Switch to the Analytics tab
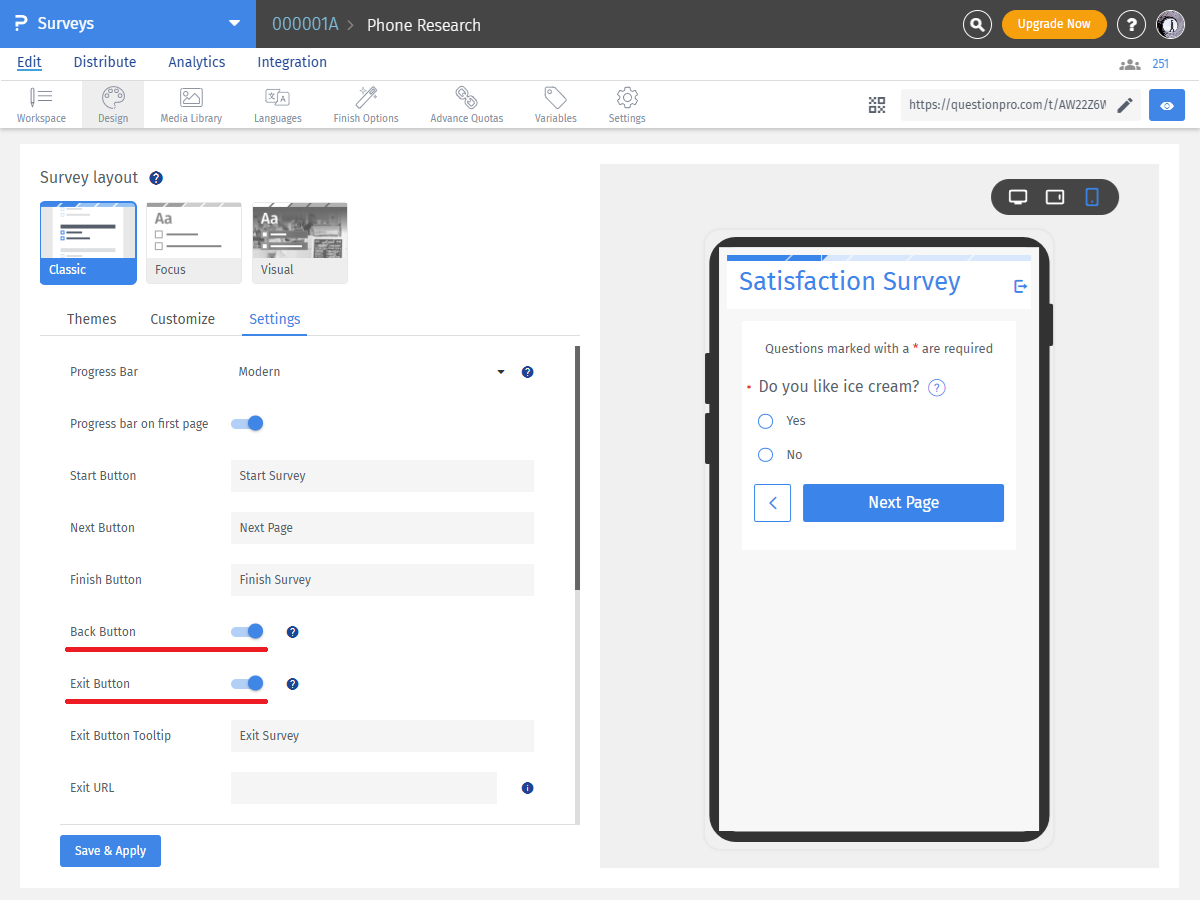 196,62
